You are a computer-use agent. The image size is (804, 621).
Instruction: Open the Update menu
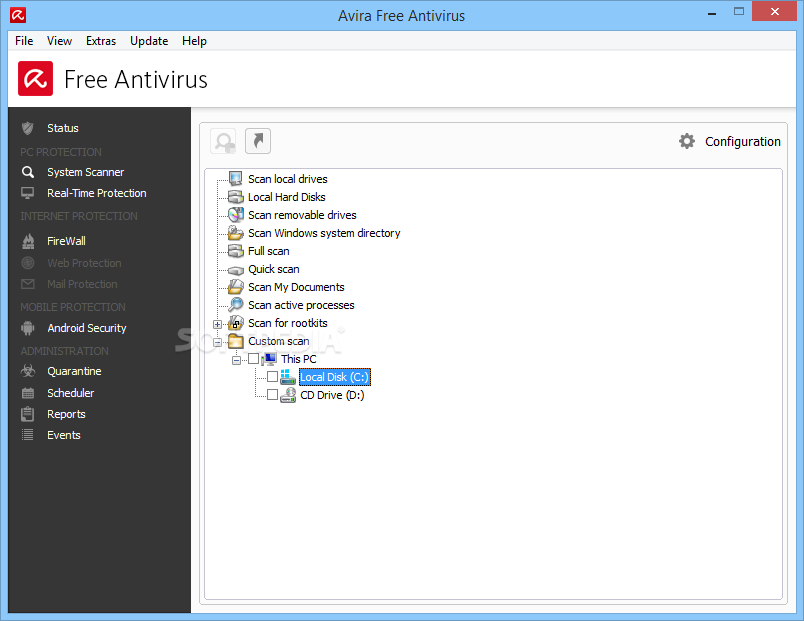coord(149,41)
